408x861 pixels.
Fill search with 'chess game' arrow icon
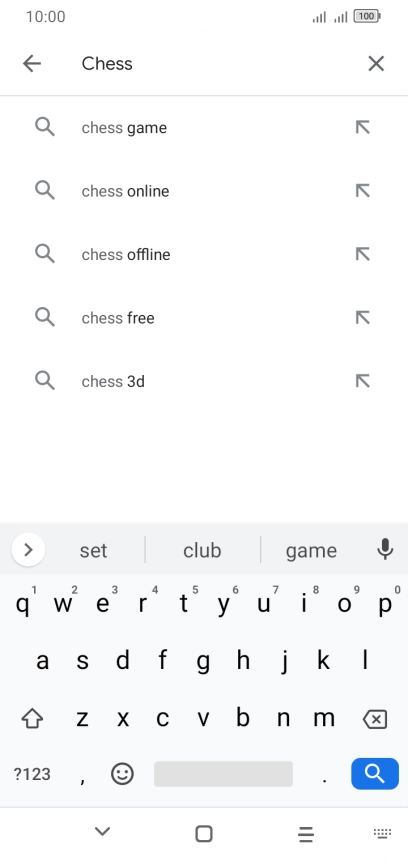click(x=362, y=127)
